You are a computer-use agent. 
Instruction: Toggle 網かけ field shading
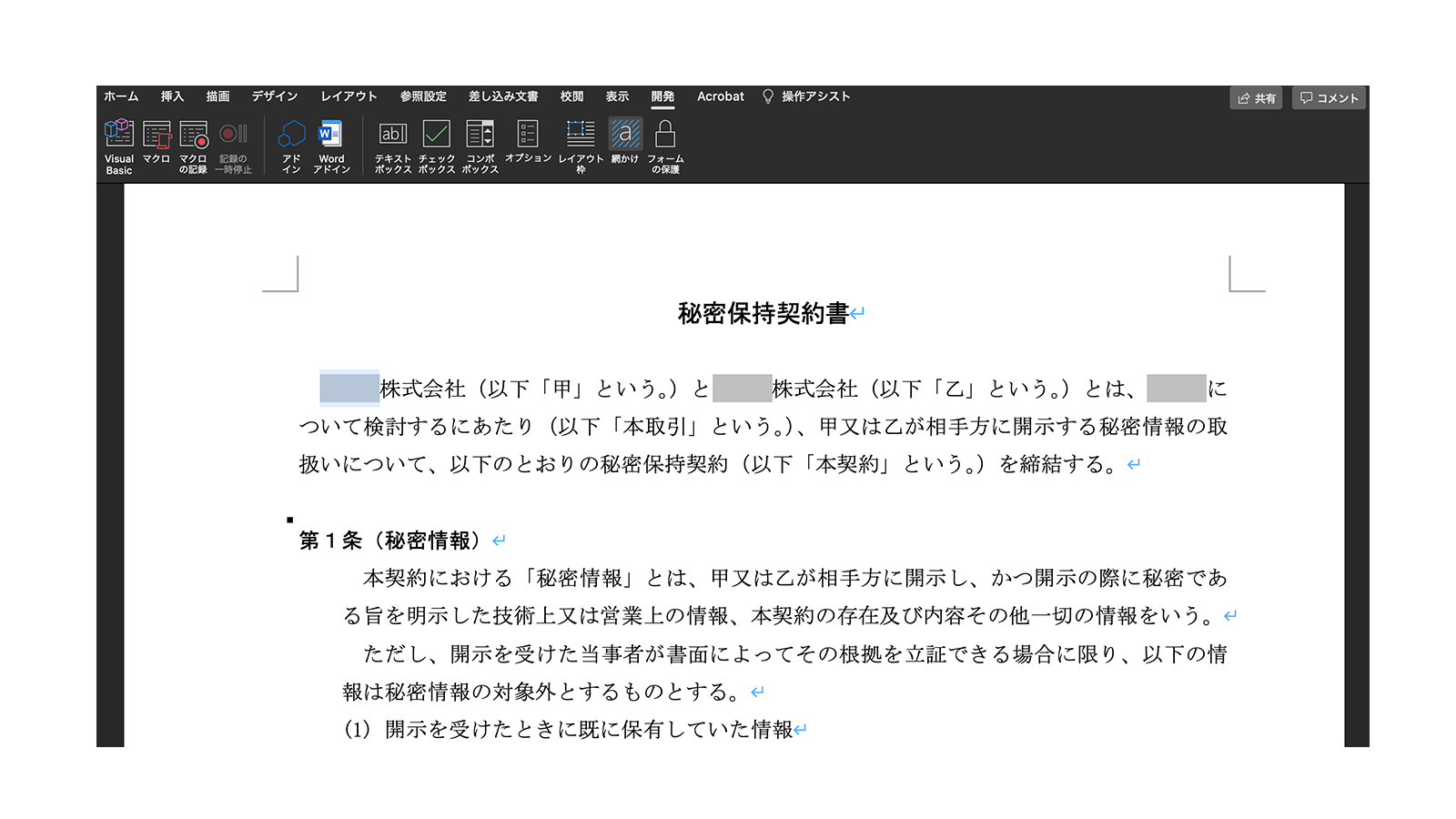[625, 142]
